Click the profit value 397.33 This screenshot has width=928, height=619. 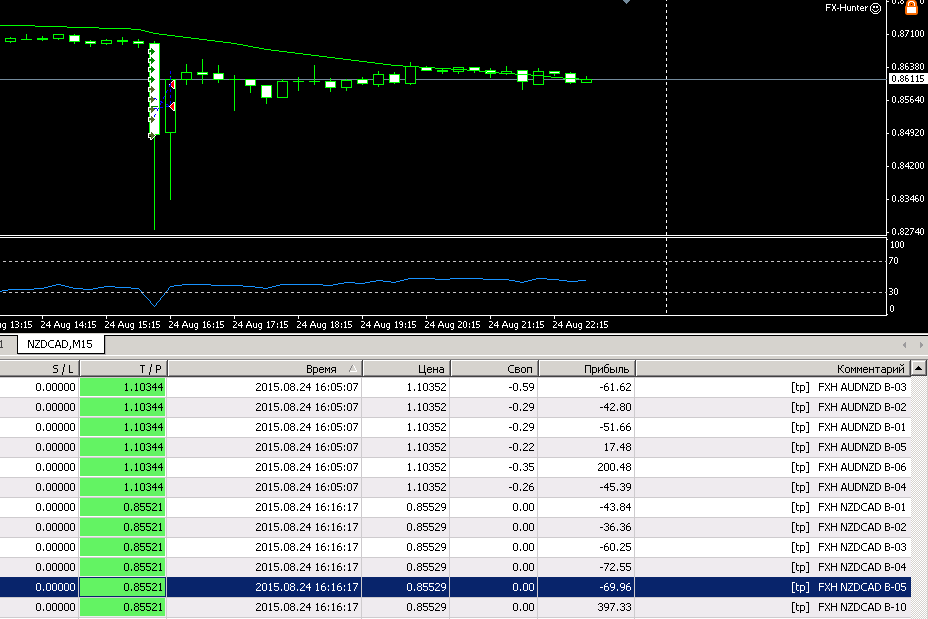(614, 607)
